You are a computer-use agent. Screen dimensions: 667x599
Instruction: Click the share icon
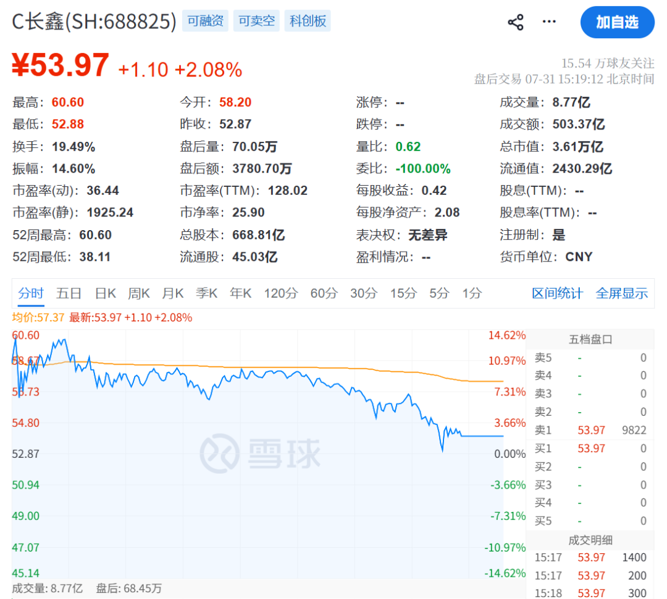[516, 22]
